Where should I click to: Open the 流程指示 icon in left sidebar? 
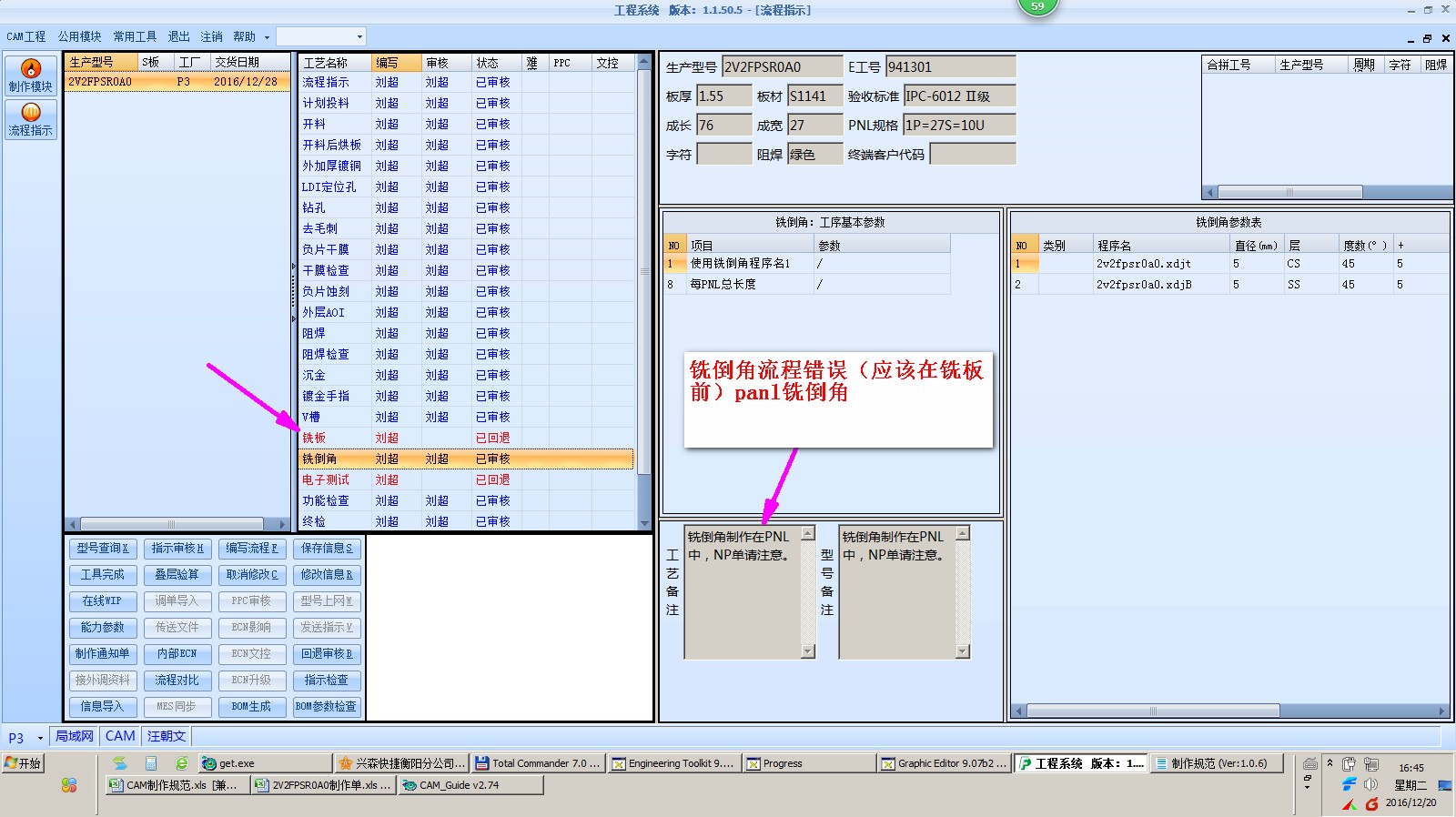[31, 119]
